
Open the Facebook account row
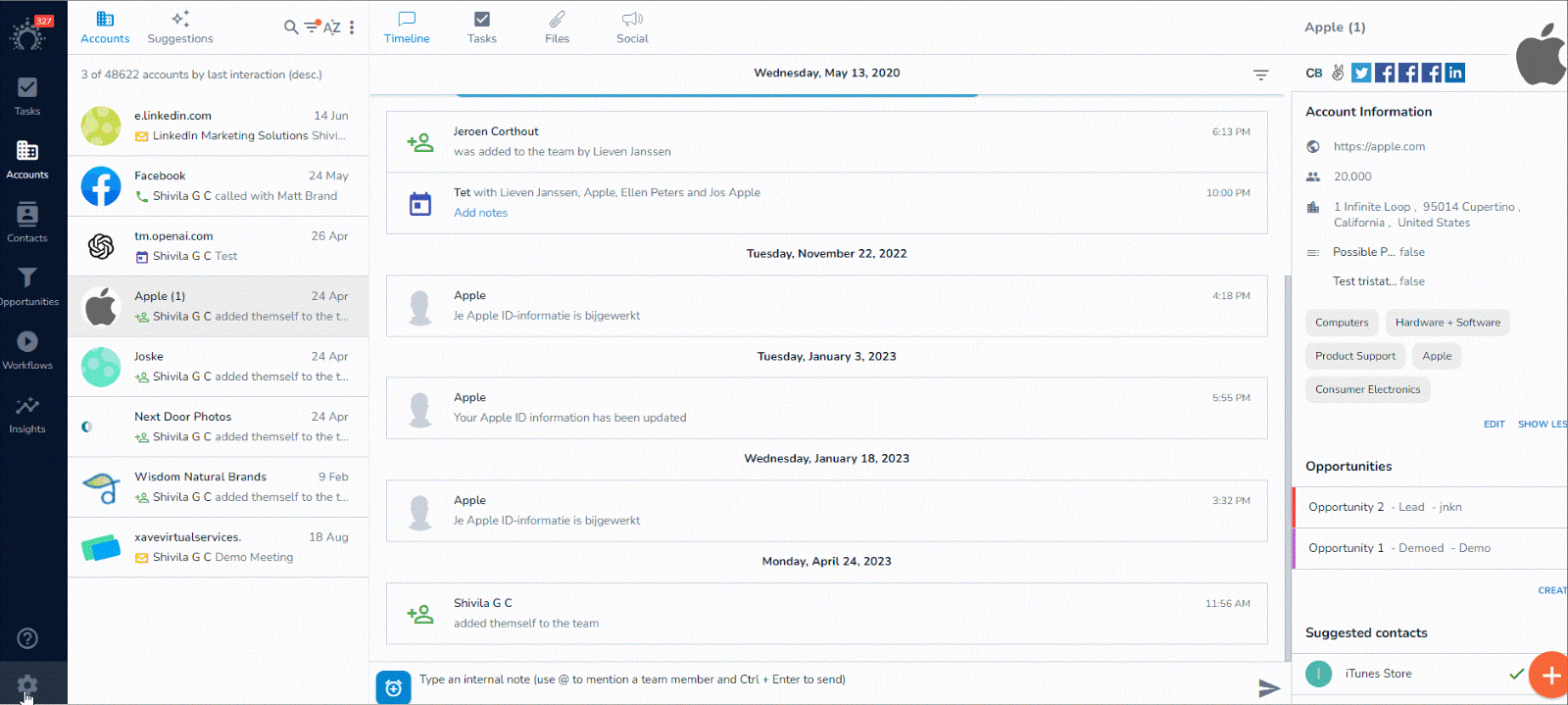pos(219,186)
